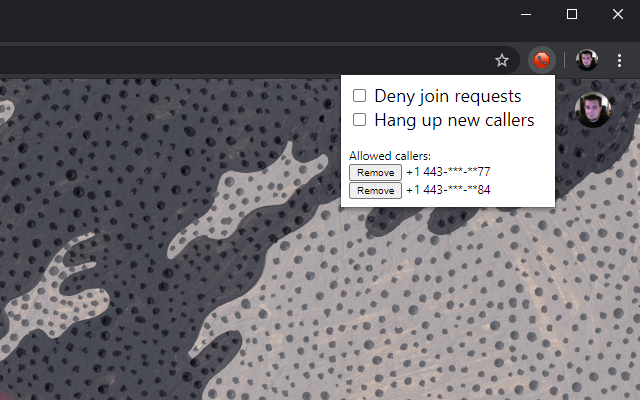
Task: Maximize the browser window
Action: [572, 14]
